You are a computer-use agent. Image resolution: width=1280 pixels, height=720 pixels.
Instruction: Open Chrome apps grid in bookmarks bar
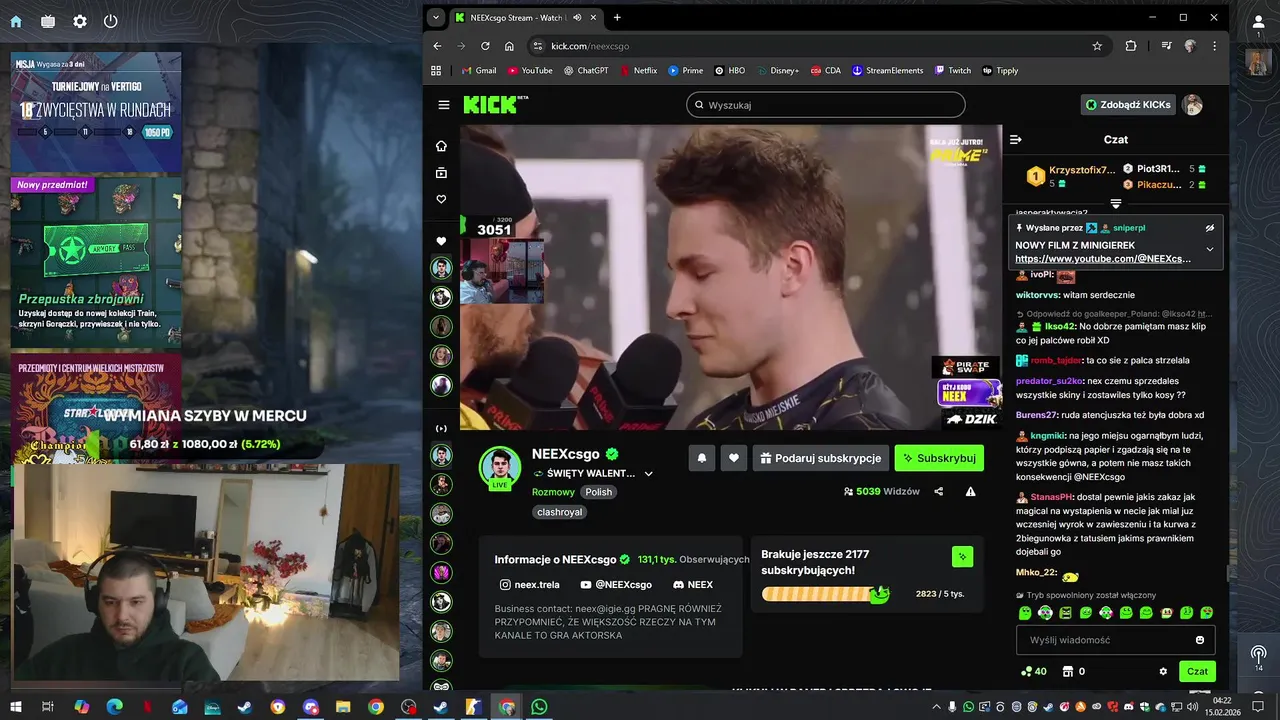(436, 71)
